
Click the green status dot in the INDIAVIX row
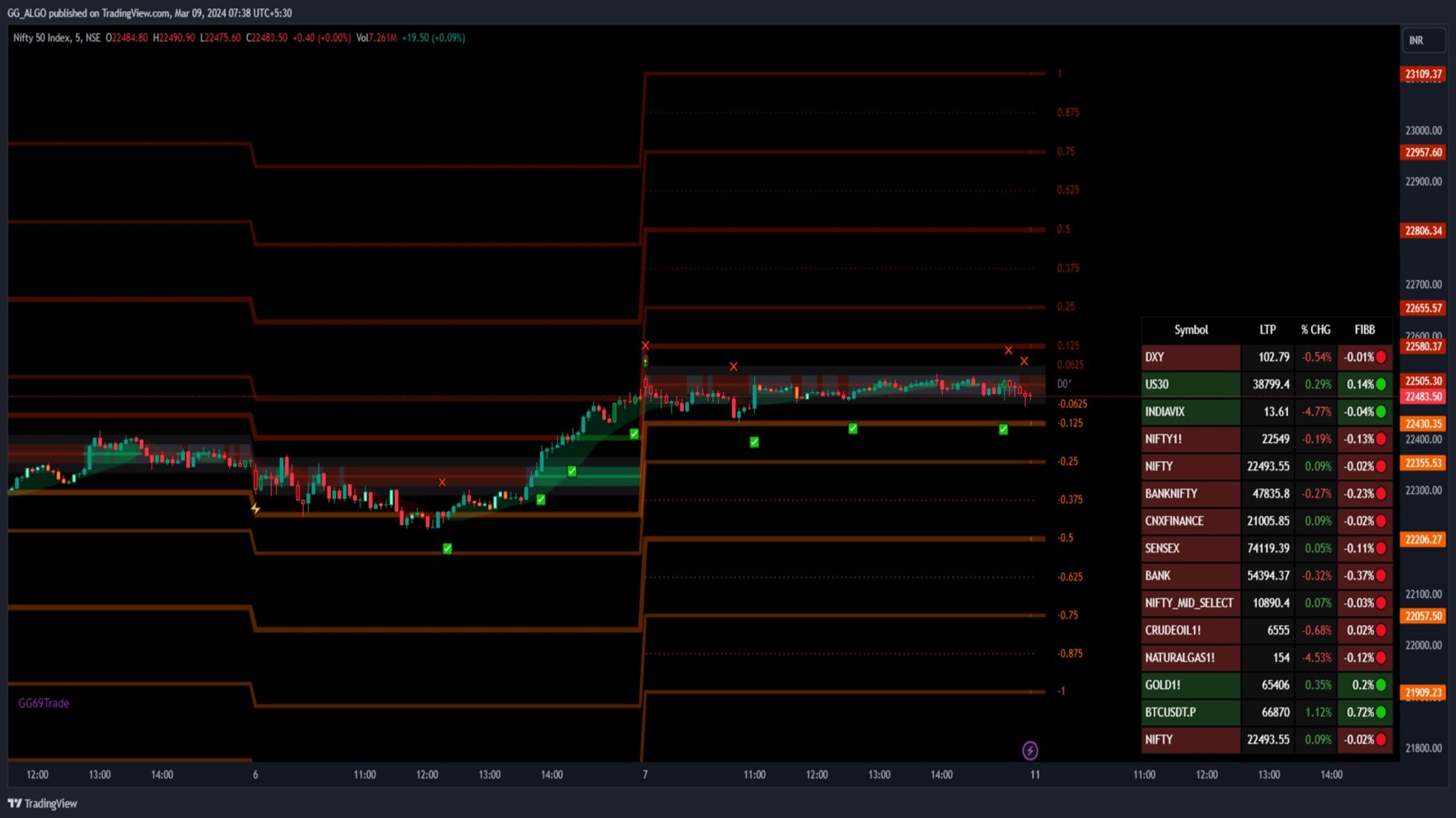[x=1381, y=412]
